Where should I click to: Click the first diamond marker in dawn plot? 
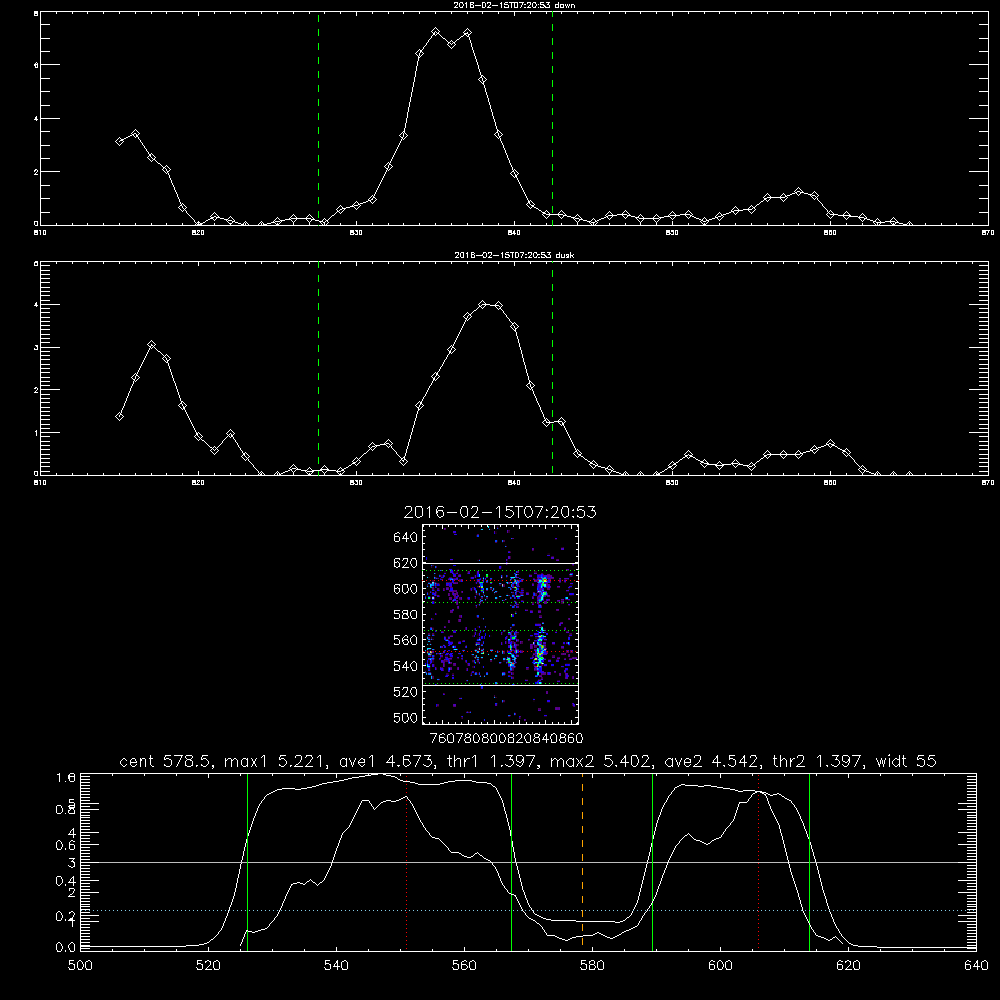coord(119,141)
